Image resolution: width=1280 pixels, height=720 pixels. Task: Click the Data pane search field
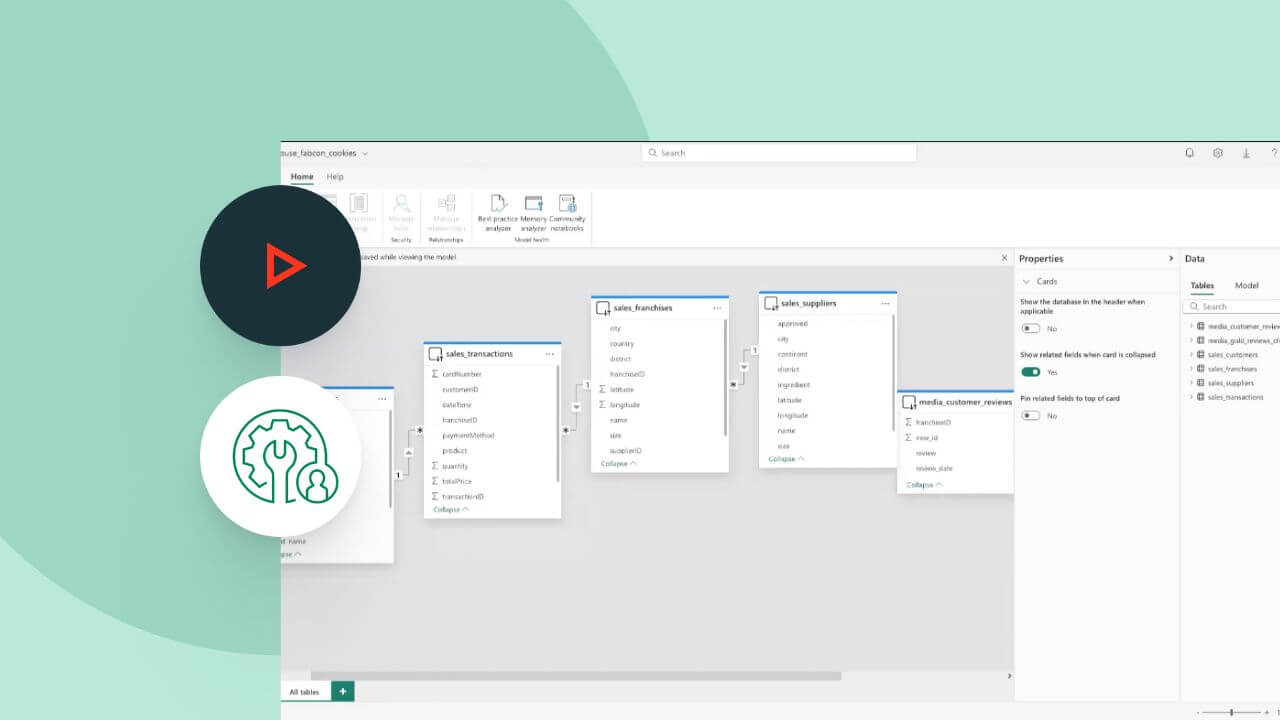pos(1233,307)
